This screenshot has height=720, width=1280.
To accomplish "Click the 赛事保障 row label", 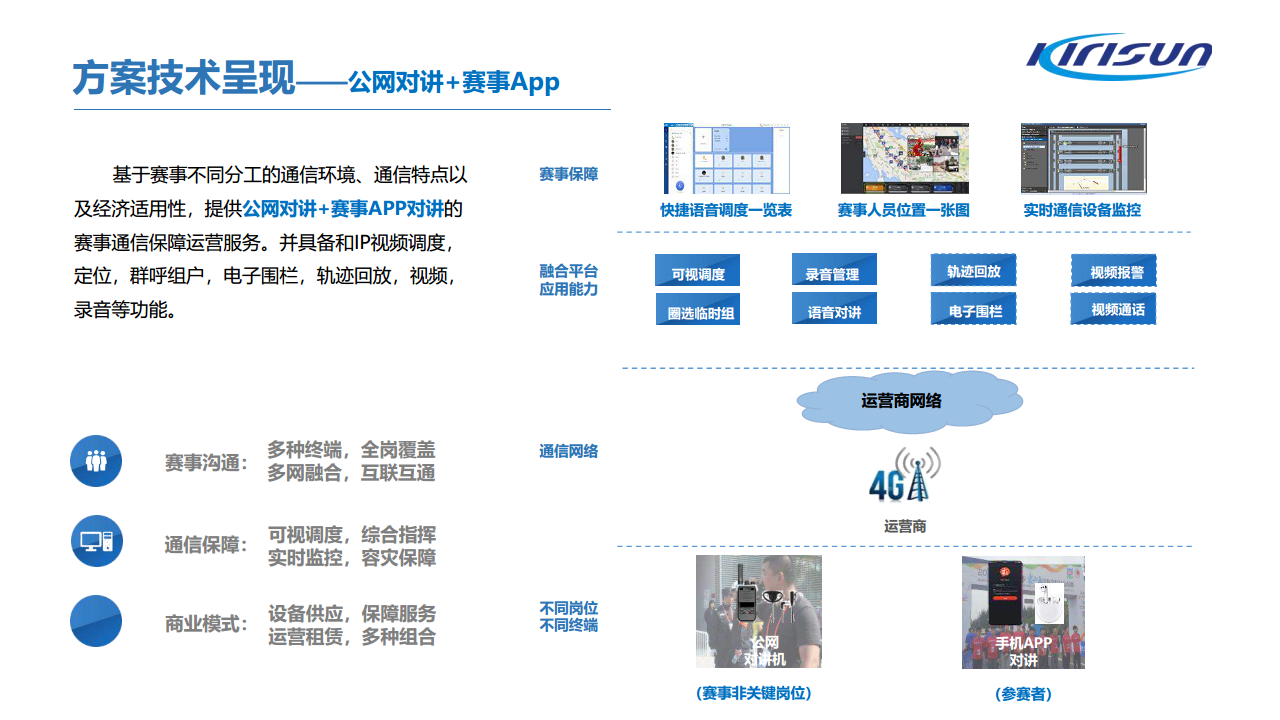I will point(568,174).
